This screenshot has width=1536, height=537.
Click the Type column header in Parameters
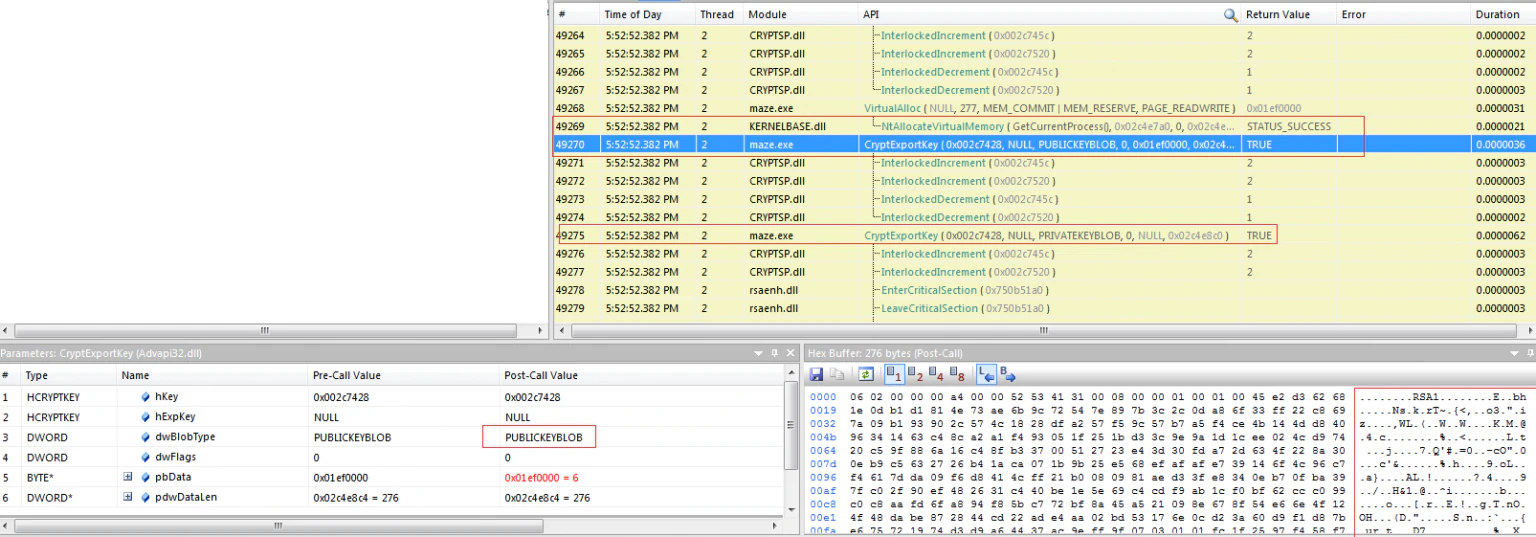[x=68, y=375]
